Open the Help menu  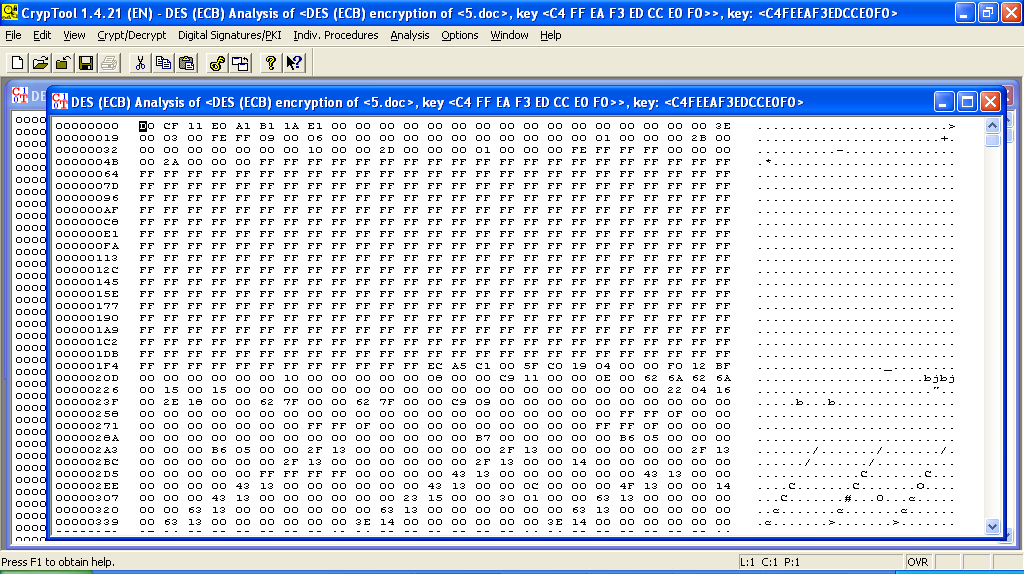point(551,35)
